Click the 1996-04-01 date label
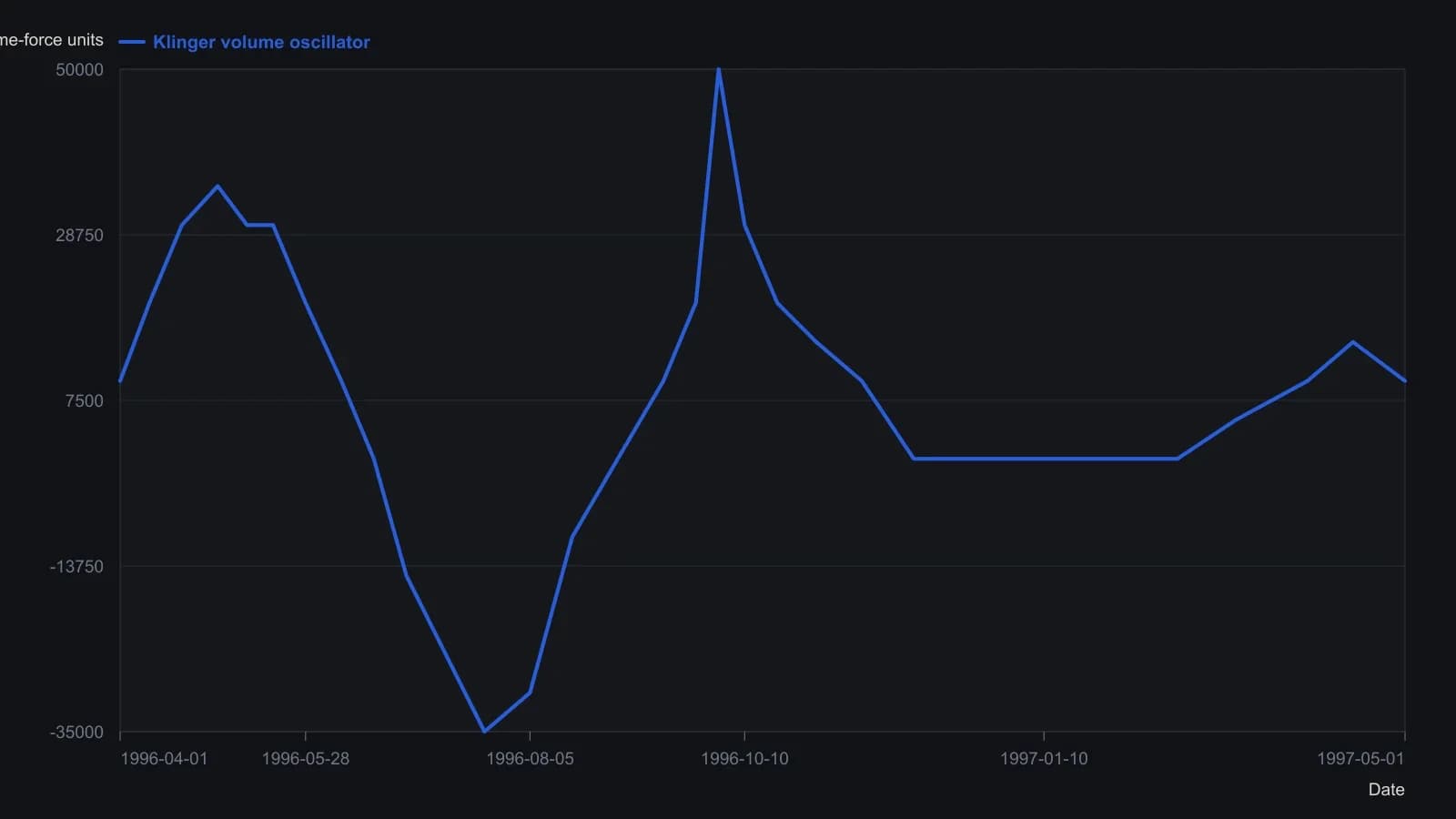Image resolution: width=1456 pixels, height=819 pixels. click(x=164, y=759)
